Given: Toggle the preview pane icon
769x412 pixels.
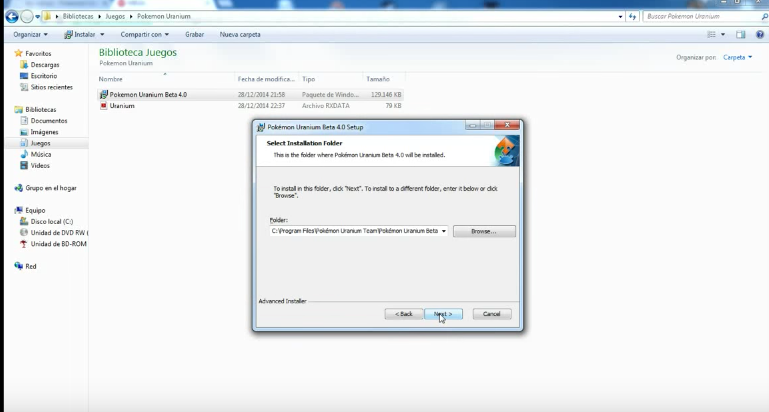Looking at the screenshot, I should pyautogui.click(x=741, y=34).
